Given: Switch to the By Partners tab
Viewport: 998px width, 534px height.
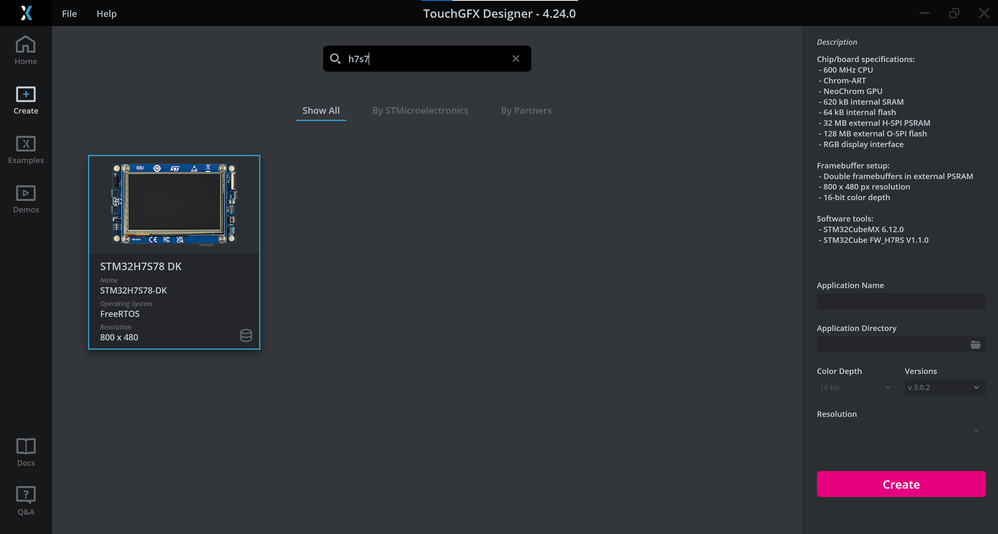Looking at the screenshot, I should (x=526, y=111).
